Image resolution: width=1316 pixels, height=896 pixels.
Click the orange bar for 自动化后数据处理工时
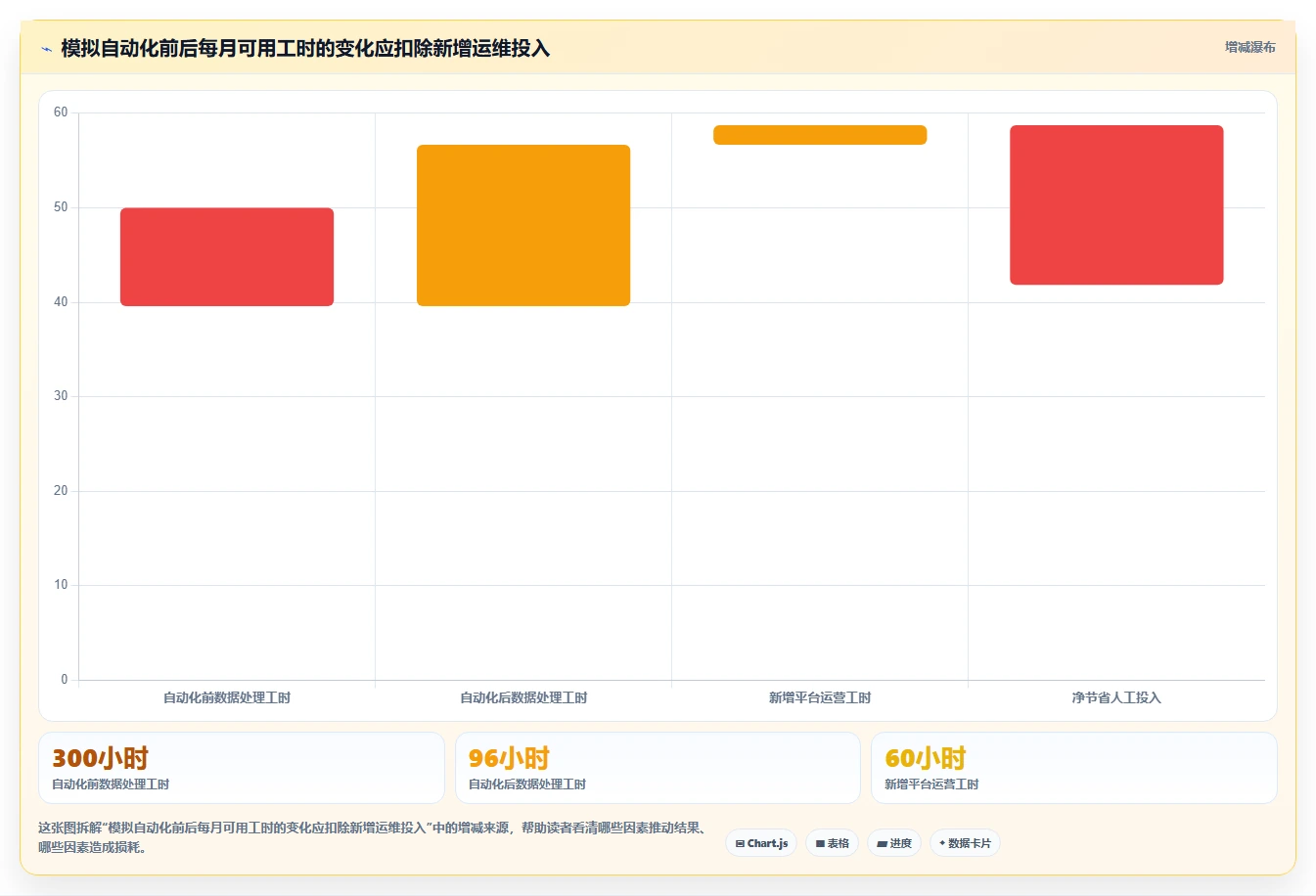click(x=523, y=226)
